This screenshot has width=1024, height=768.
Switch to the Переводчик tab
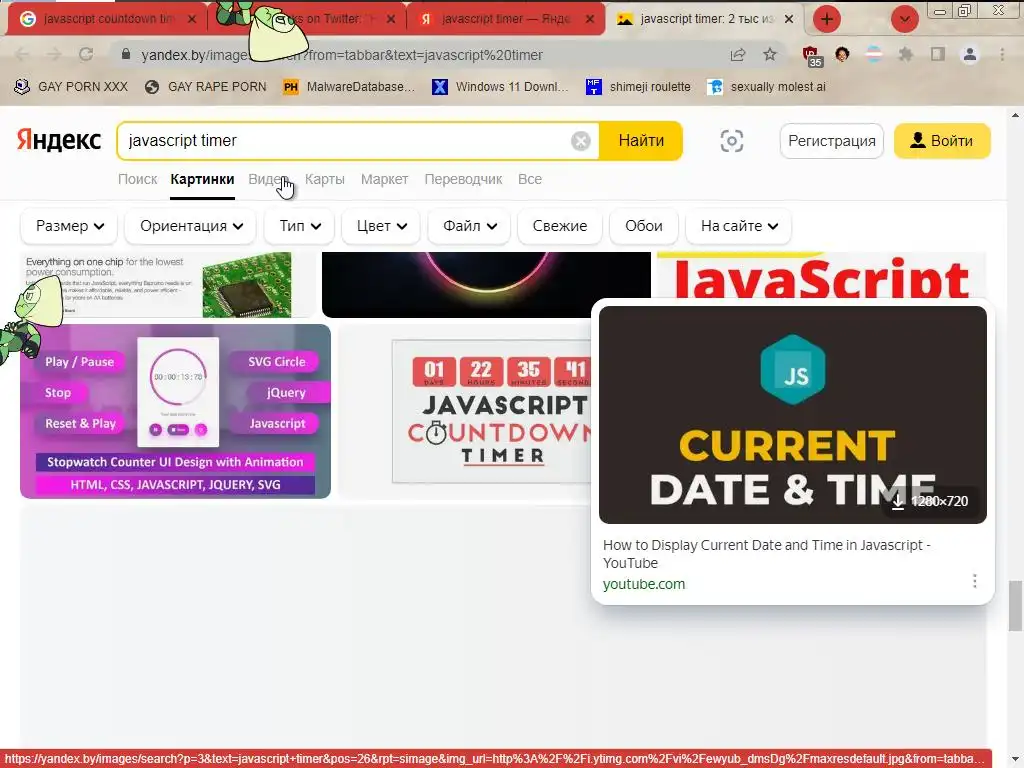(463, 180)
